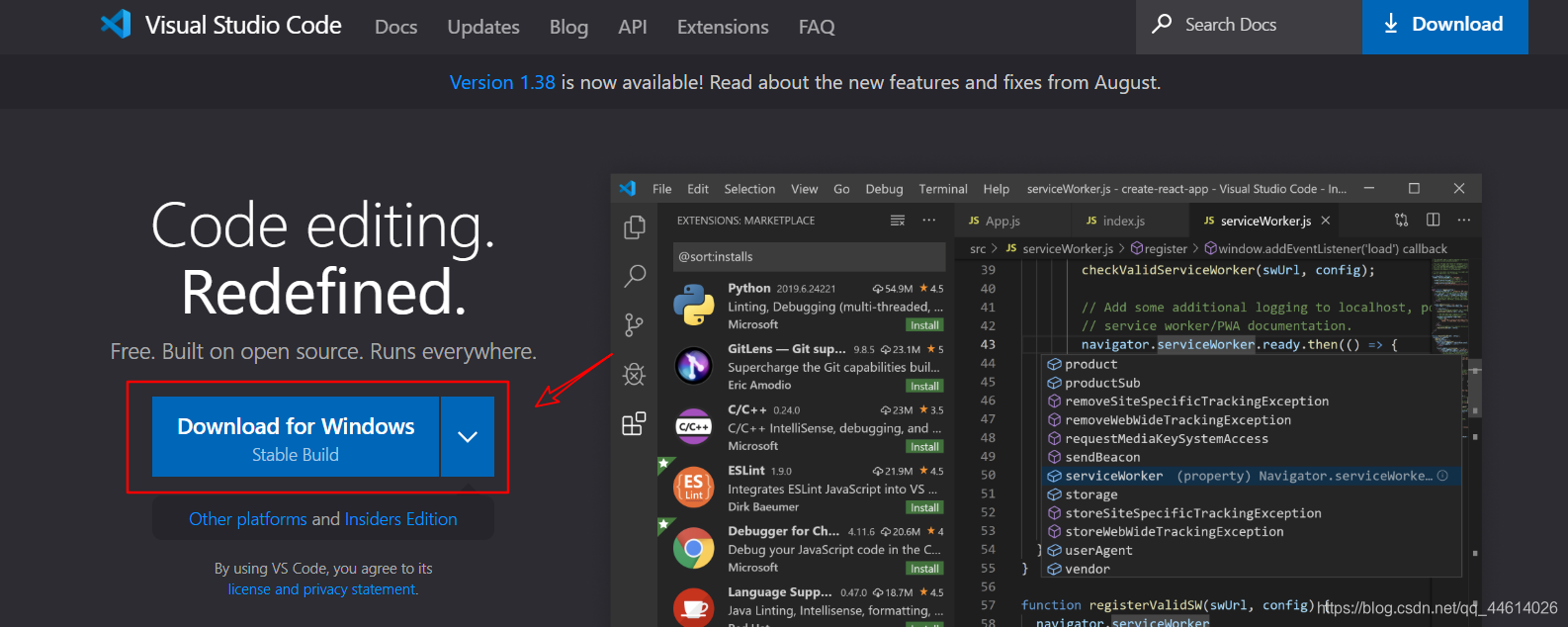The height and width of the screenshot is (627, 1568).
Task: Open the Explorer icon in activity bar
Action: click(x=635, y=227)
